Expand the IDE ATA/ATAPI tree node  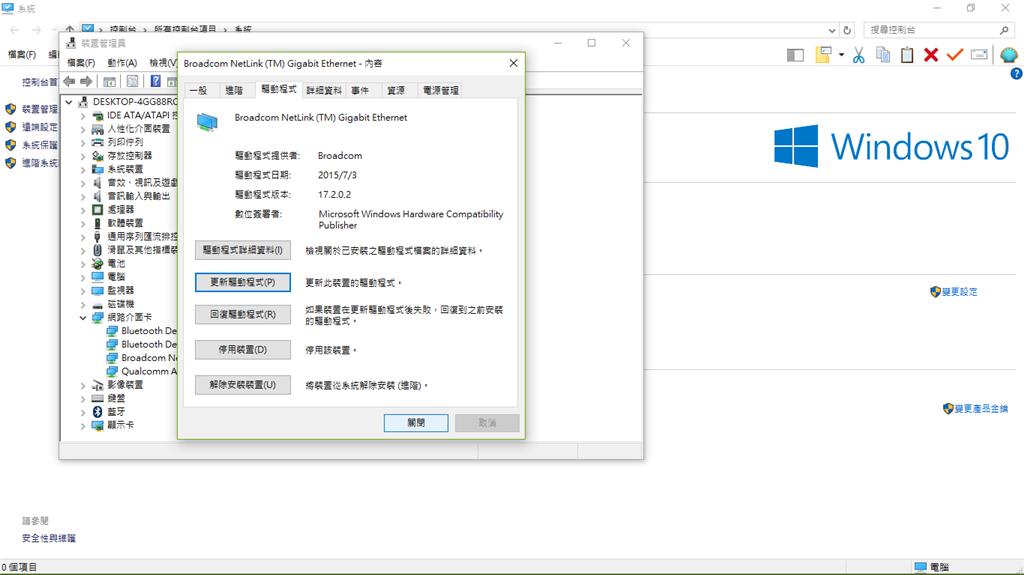point(83,116)
